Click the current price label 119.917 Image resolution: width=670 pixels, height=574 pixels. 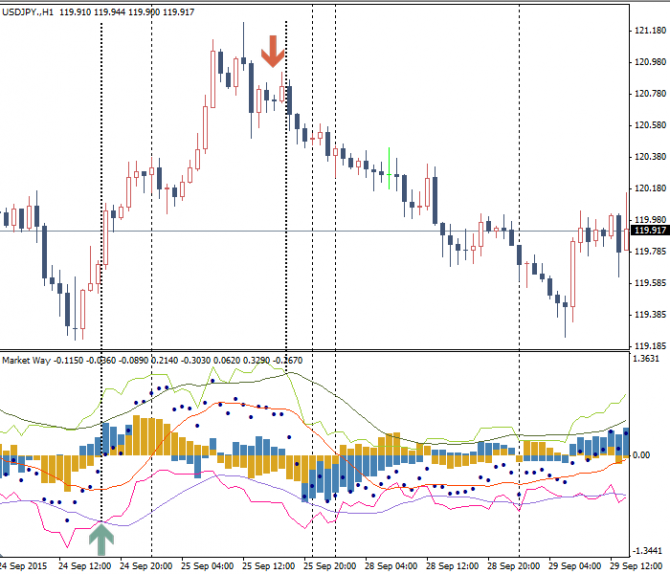(x=650, y=230)
